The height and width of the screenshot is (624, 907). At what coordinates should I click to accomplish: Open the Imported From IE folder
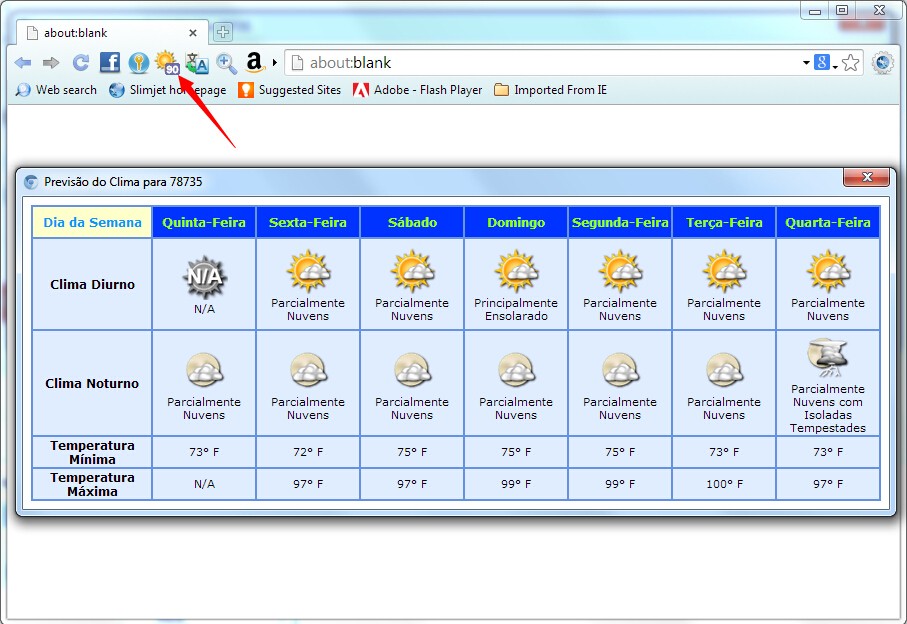[550, 90]
